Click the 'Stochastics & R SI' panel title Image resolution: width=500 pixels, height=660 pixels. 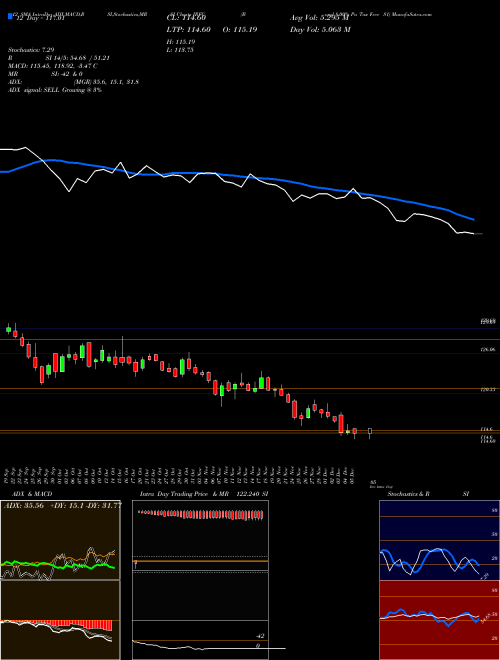(x=428, y=494)
